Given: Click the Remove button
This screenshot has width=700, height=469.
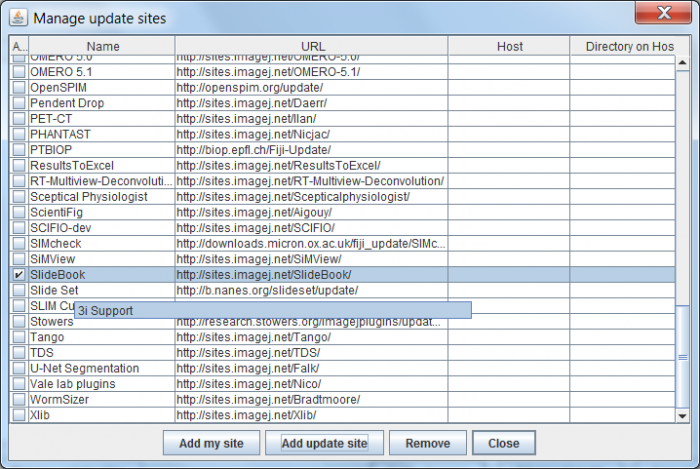Looking at the screenshot, I should [427, 443].
